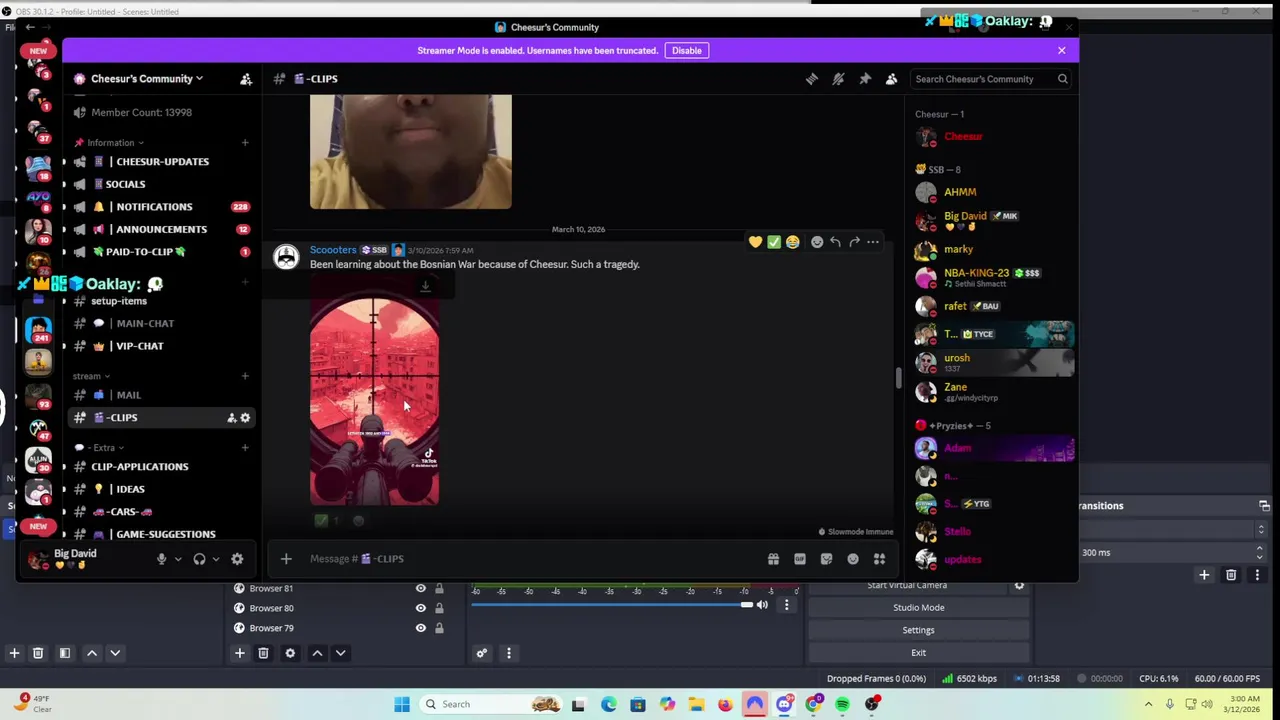The image size is (1280, 720).
Task: Click the Windows Start button
Action: pyautogui.click(x=402, y=704)
